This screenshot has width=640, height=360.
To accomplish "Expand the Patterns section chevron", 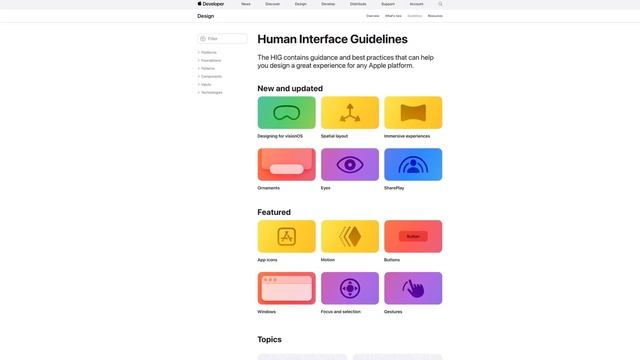I will (x=199, y=68).
